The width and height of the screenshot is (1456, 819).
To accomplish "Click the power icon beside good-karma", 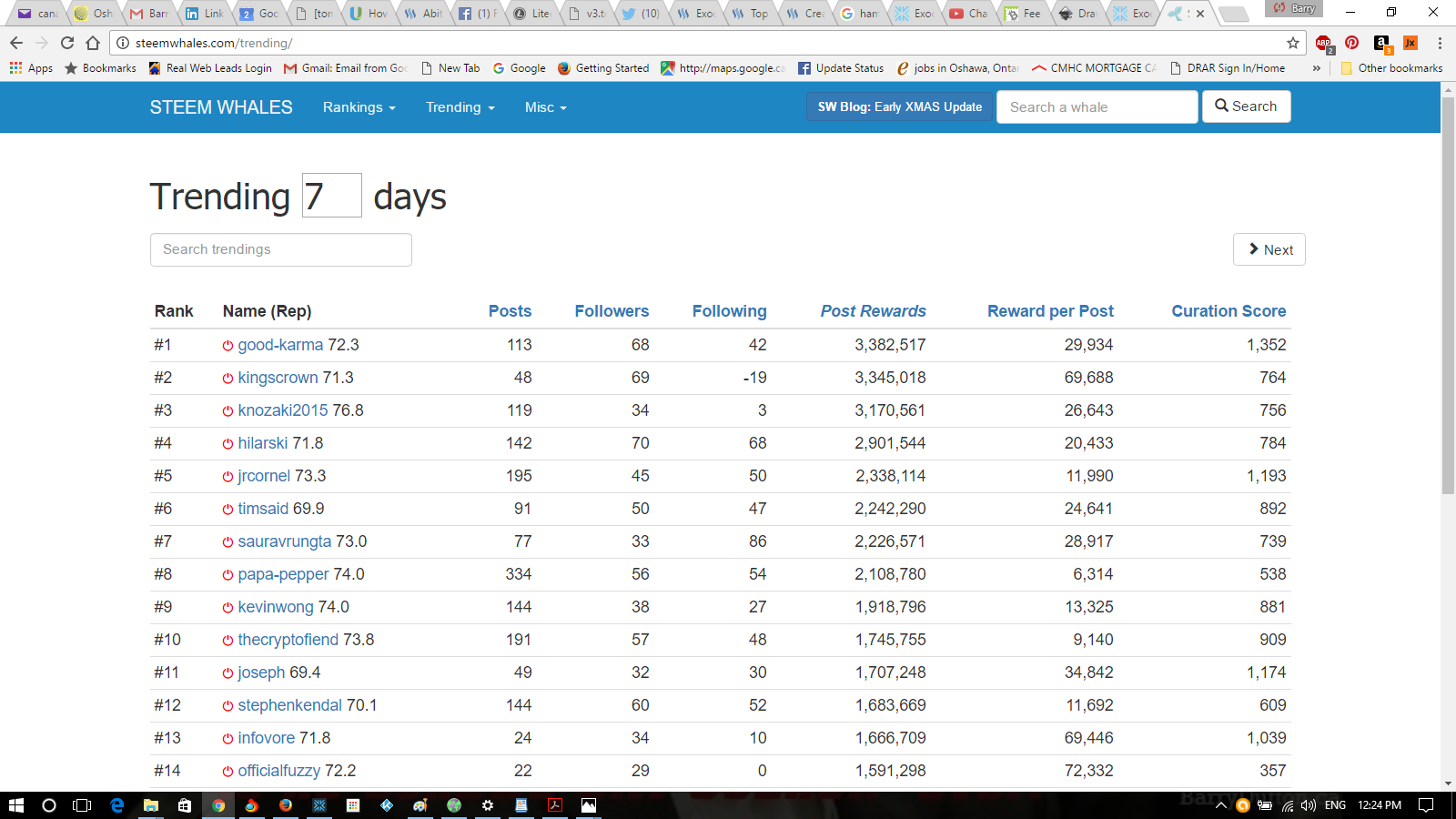I will 227,346.
